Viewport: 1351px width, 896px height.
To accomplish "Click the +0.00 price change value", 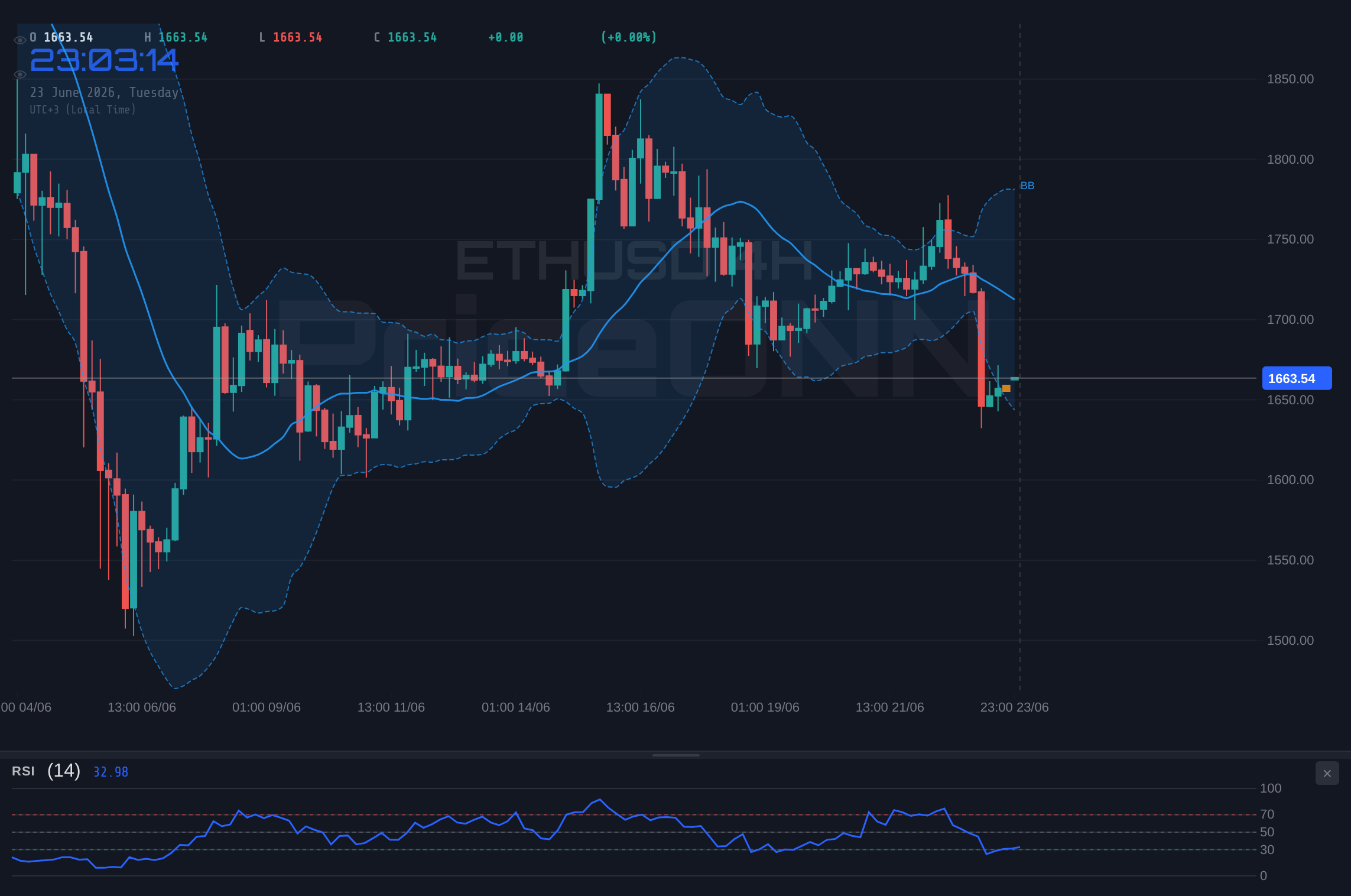I will point(506,37).
